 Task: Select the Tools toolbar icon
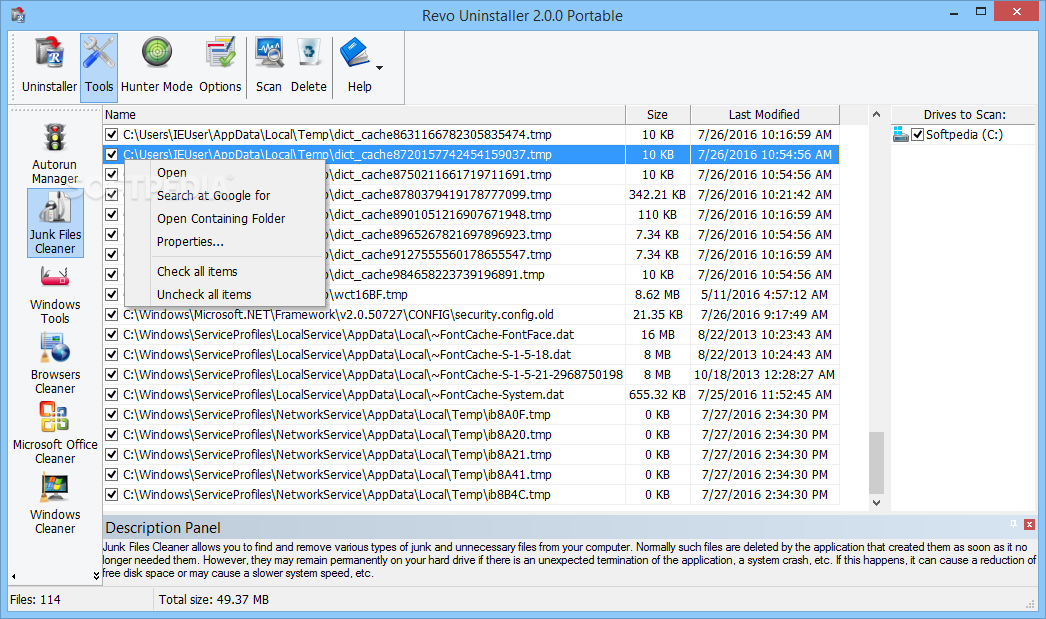pos(99,66)
